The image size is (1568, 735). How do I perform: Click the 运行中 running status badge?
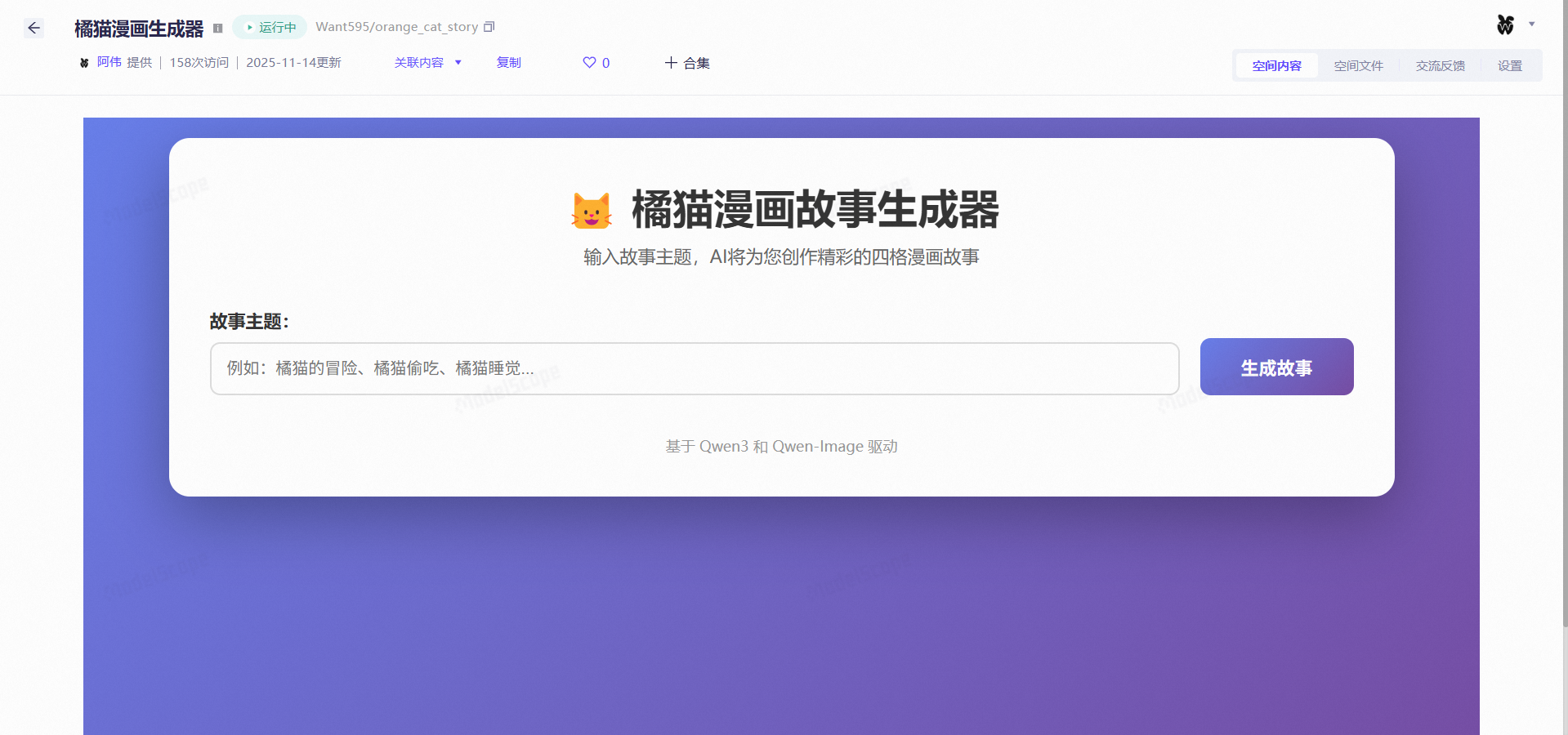point(270,26)
